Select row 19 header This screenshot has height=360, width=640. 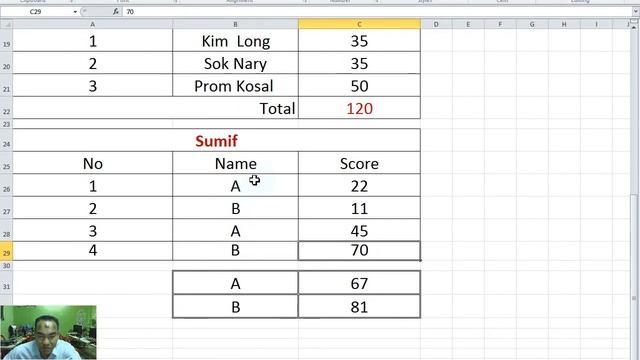pyautogui.click(x=7, y=40)
